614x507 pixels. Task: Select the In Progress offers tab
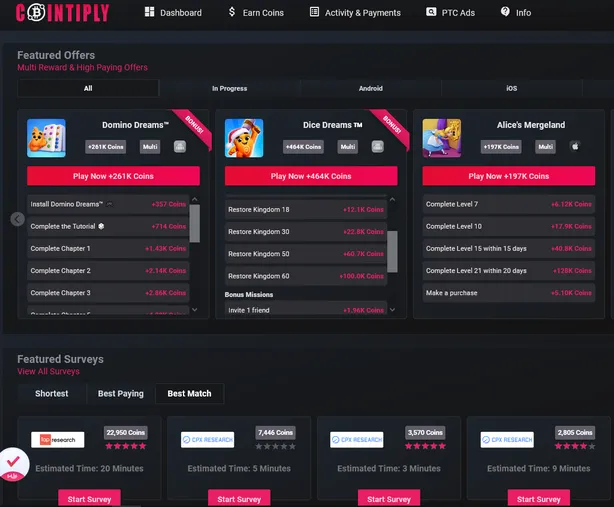pyautogui.click(x=229, y=88)
